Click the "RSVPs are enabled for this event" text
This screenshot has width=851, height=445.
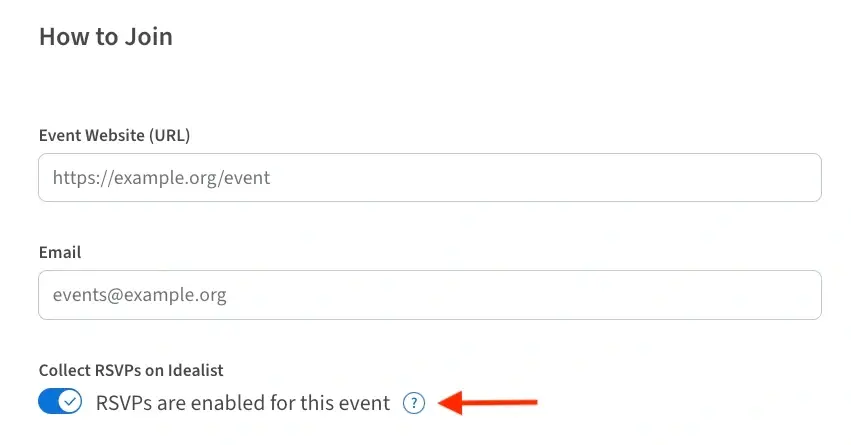click(243, 403)
